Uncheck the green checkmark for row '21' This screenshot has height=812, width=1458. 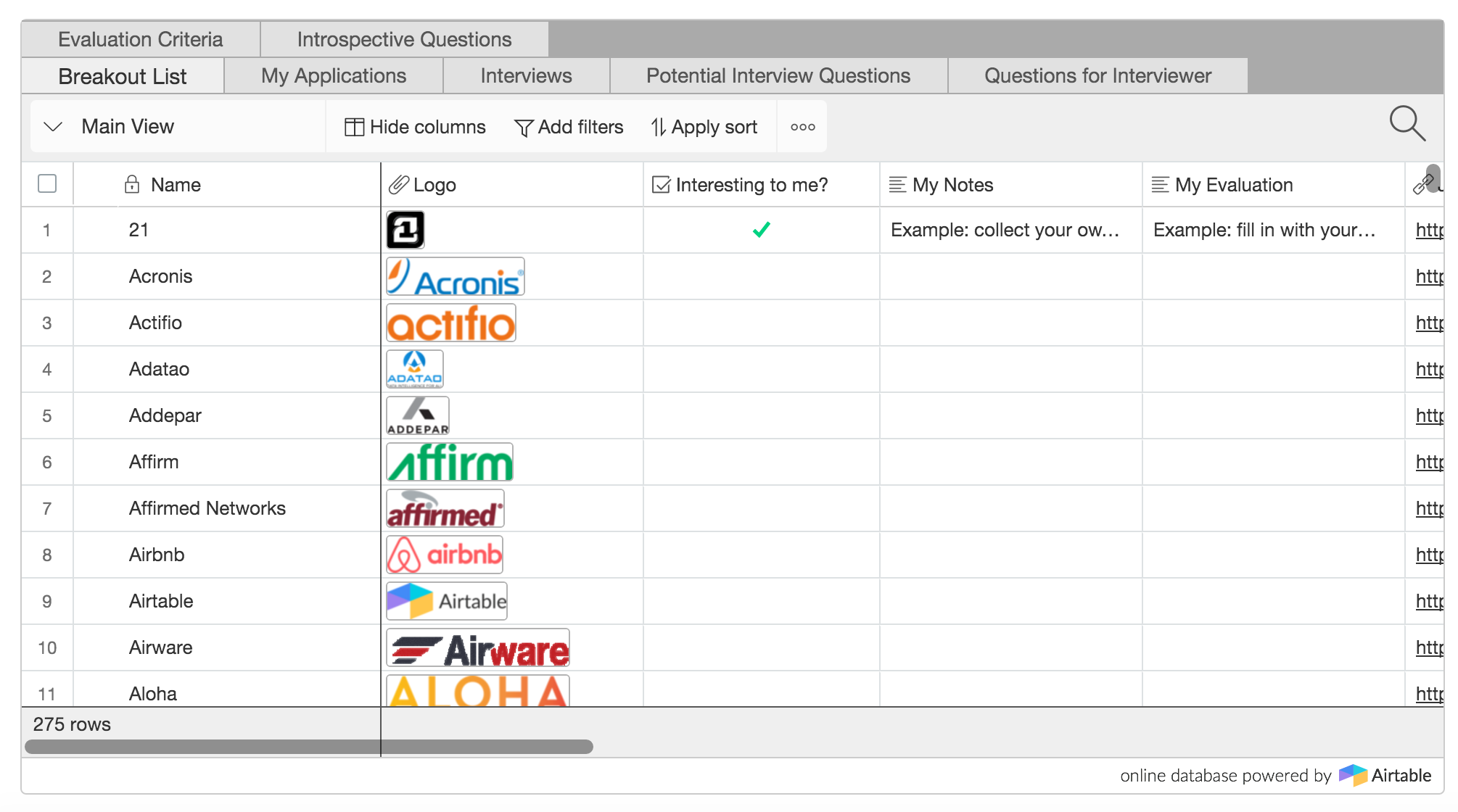click(x=761, y=230)
